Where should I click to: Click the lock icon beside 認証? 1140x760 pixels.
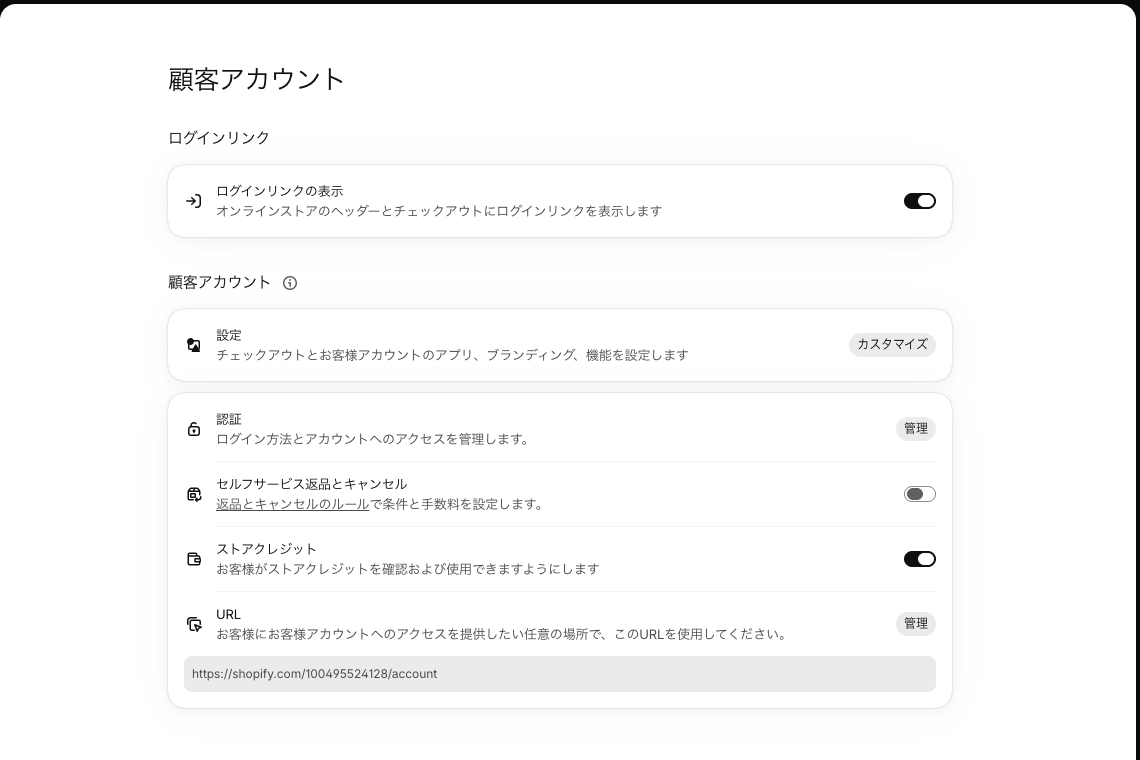[x=193, y=429]
